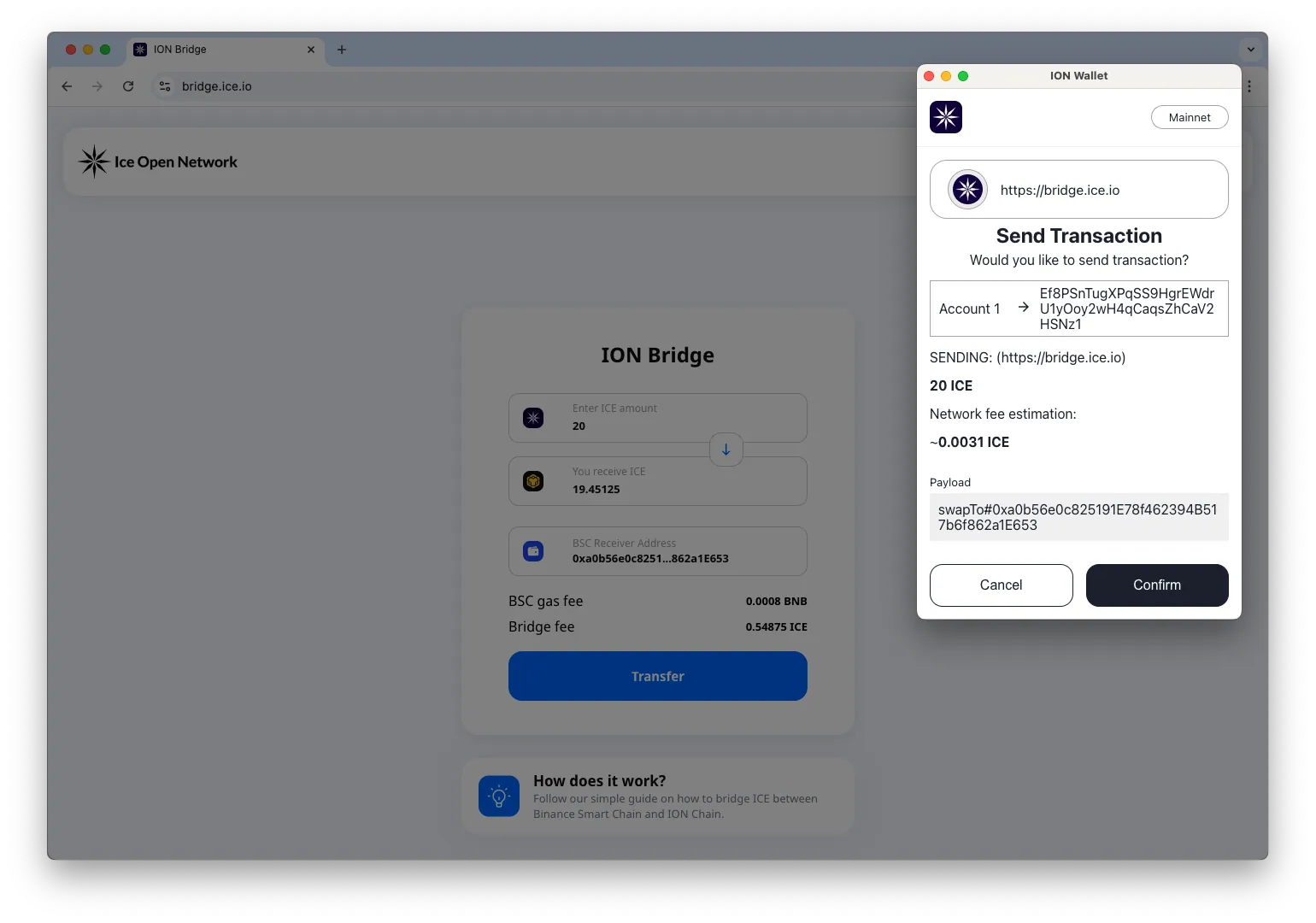Close the ION Wallet popup window
Screen dimensions: 1316x923
click(929, 76)
